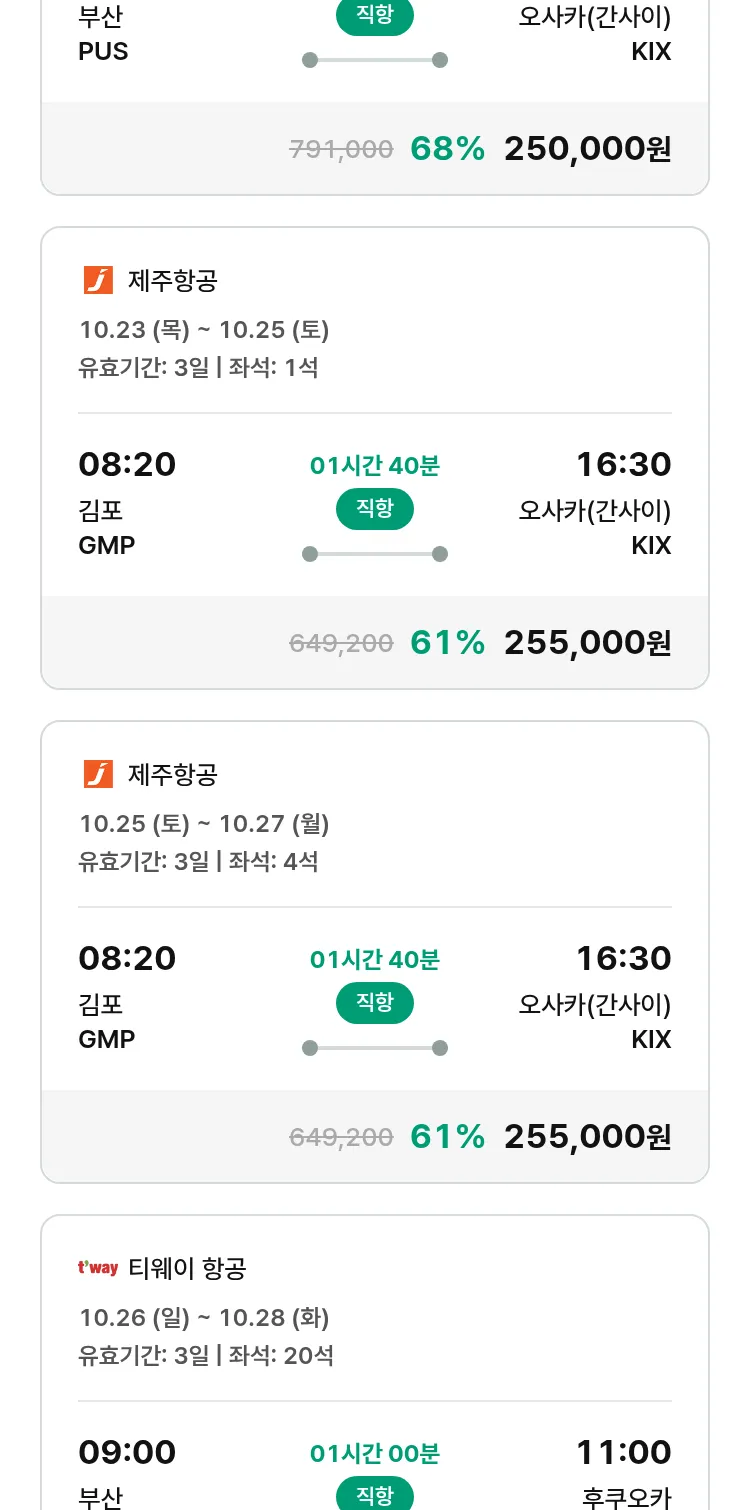The width and height of the screenshot is (750, 1510).
Task: Tap the 직항 badge on the 10.25 Jeju Air flight
Action: coord(375,1003)
